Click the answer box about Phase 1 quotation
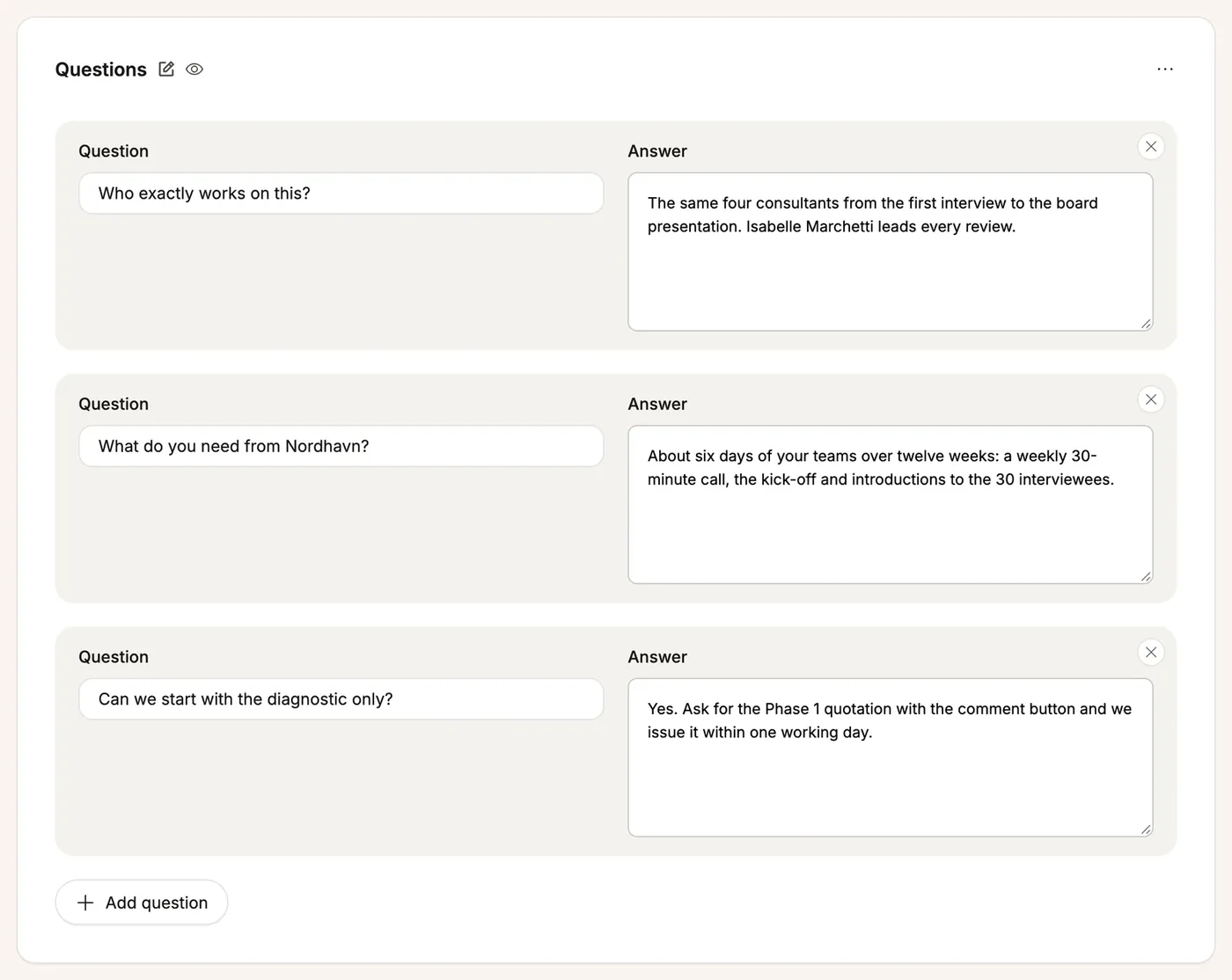1232x980 pixels. (891, 757)
